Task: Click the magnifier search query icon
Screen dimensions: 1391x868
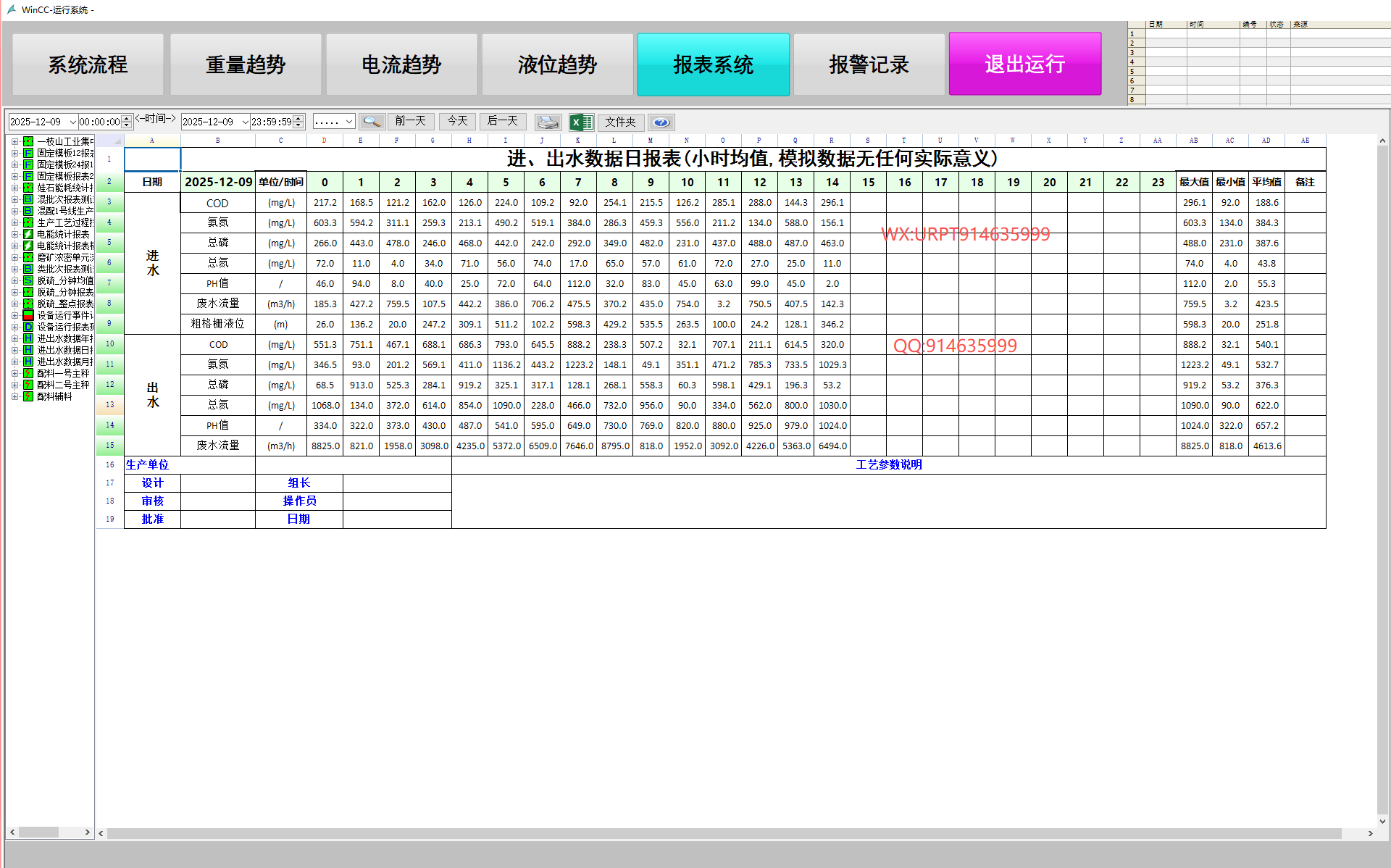Action: click(372, 122)
